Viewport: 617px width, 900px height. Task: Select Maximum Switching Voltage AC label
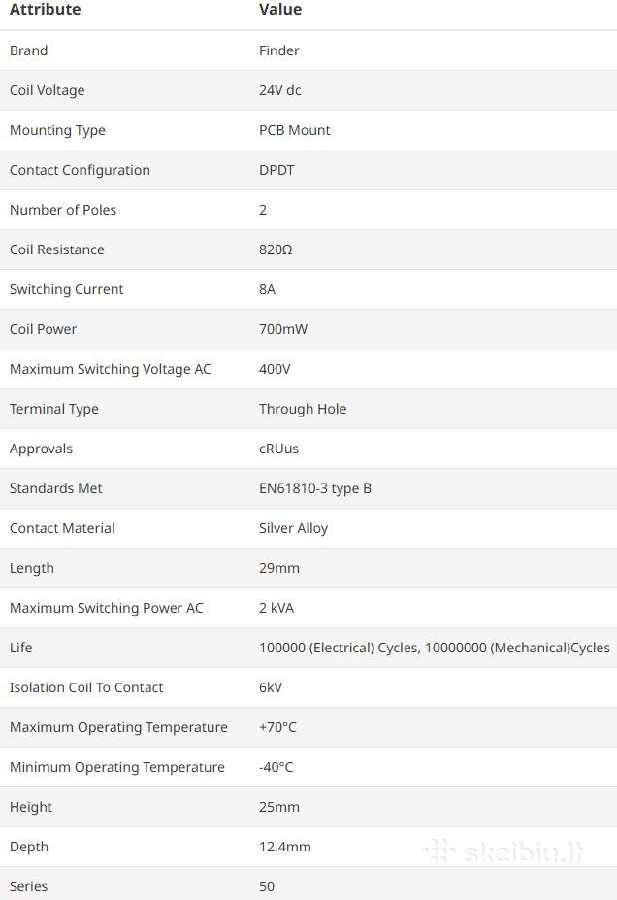111,369
